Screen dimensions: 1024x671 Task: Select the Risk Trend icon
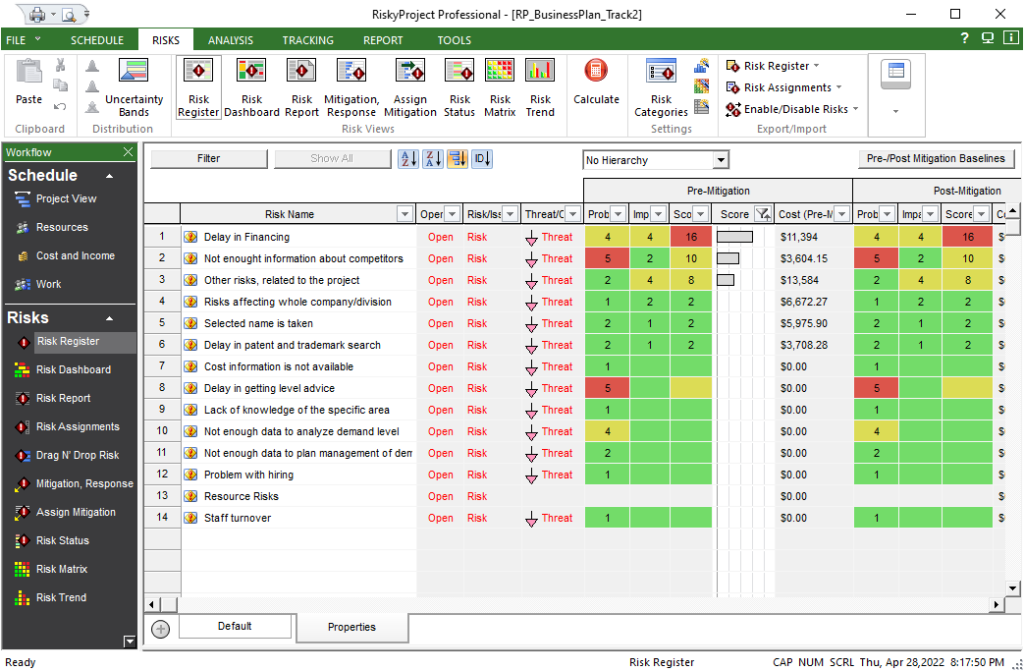[x=540, y=85]
